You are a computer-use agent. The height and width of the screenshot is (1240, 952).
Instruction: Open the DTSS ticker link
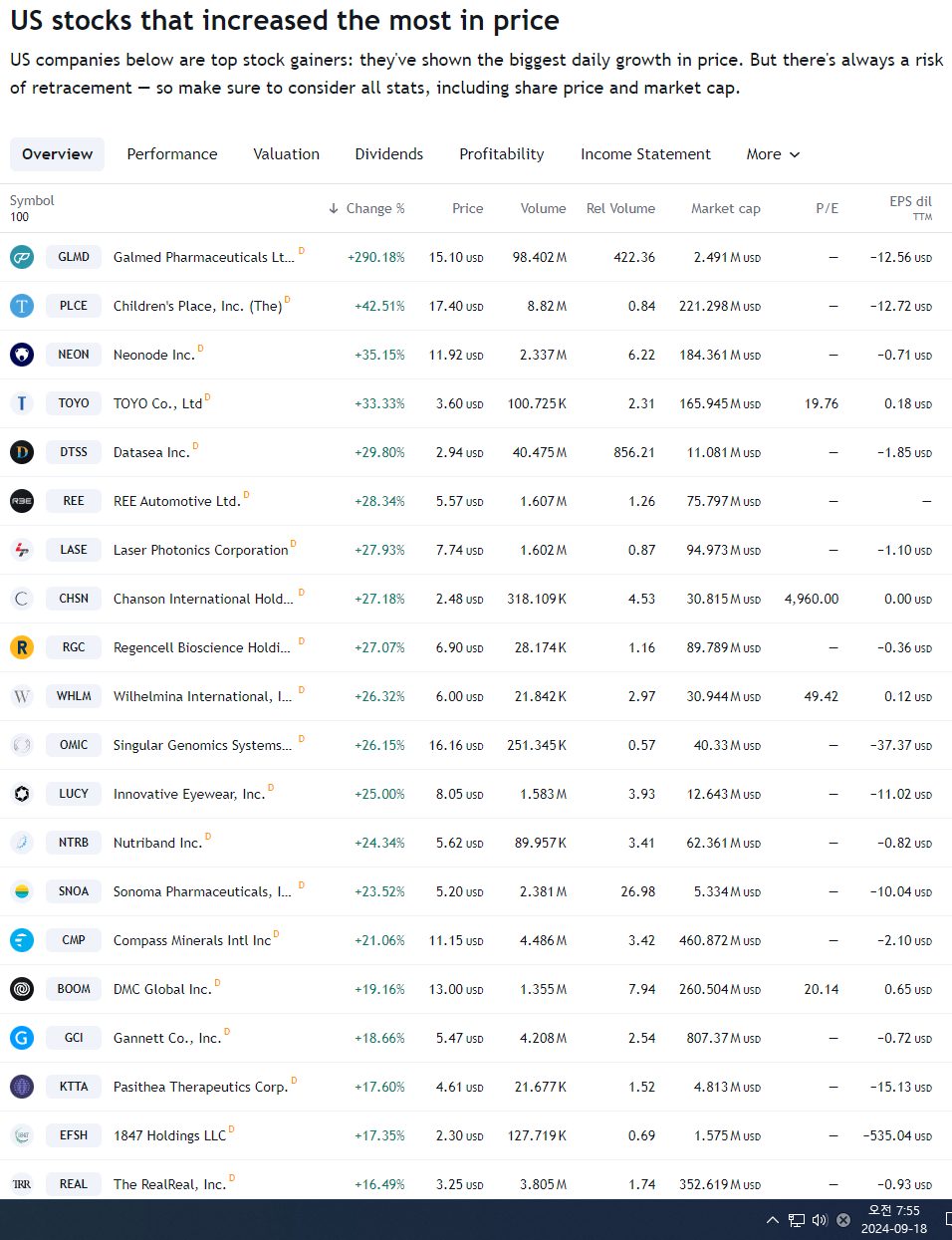pos(74,452)
